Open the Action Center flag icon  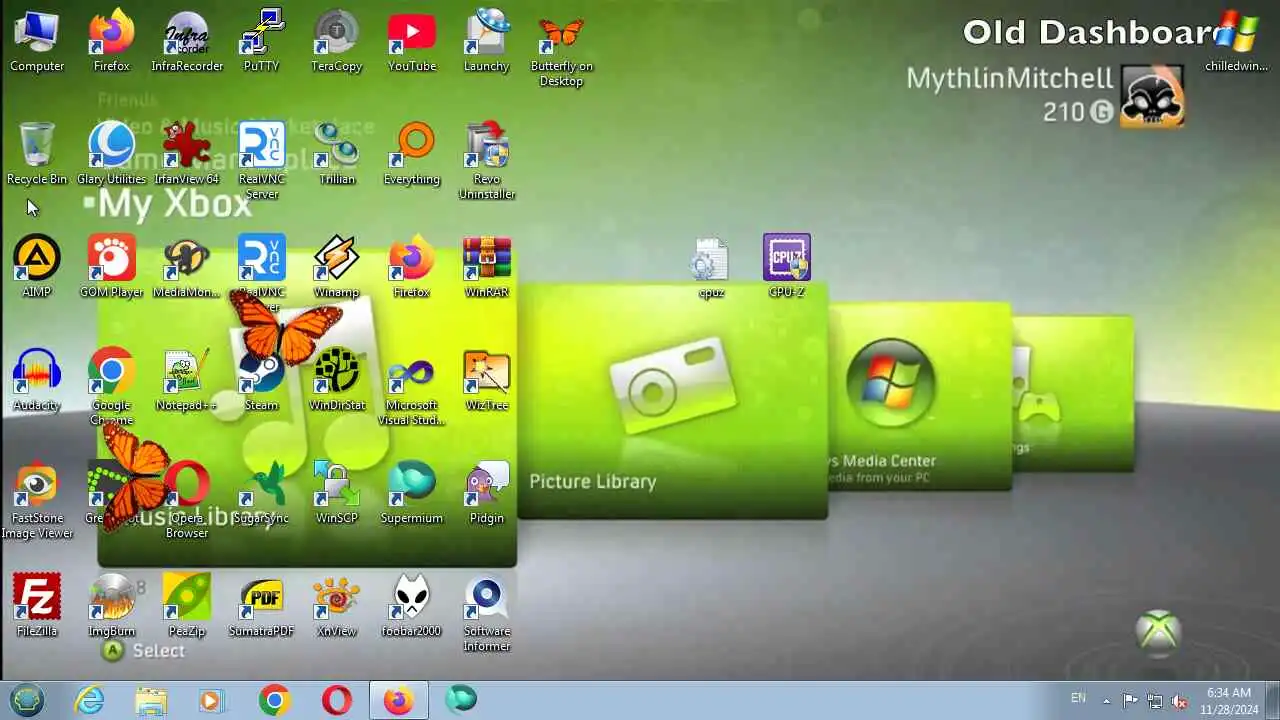tap(1130, 701)
